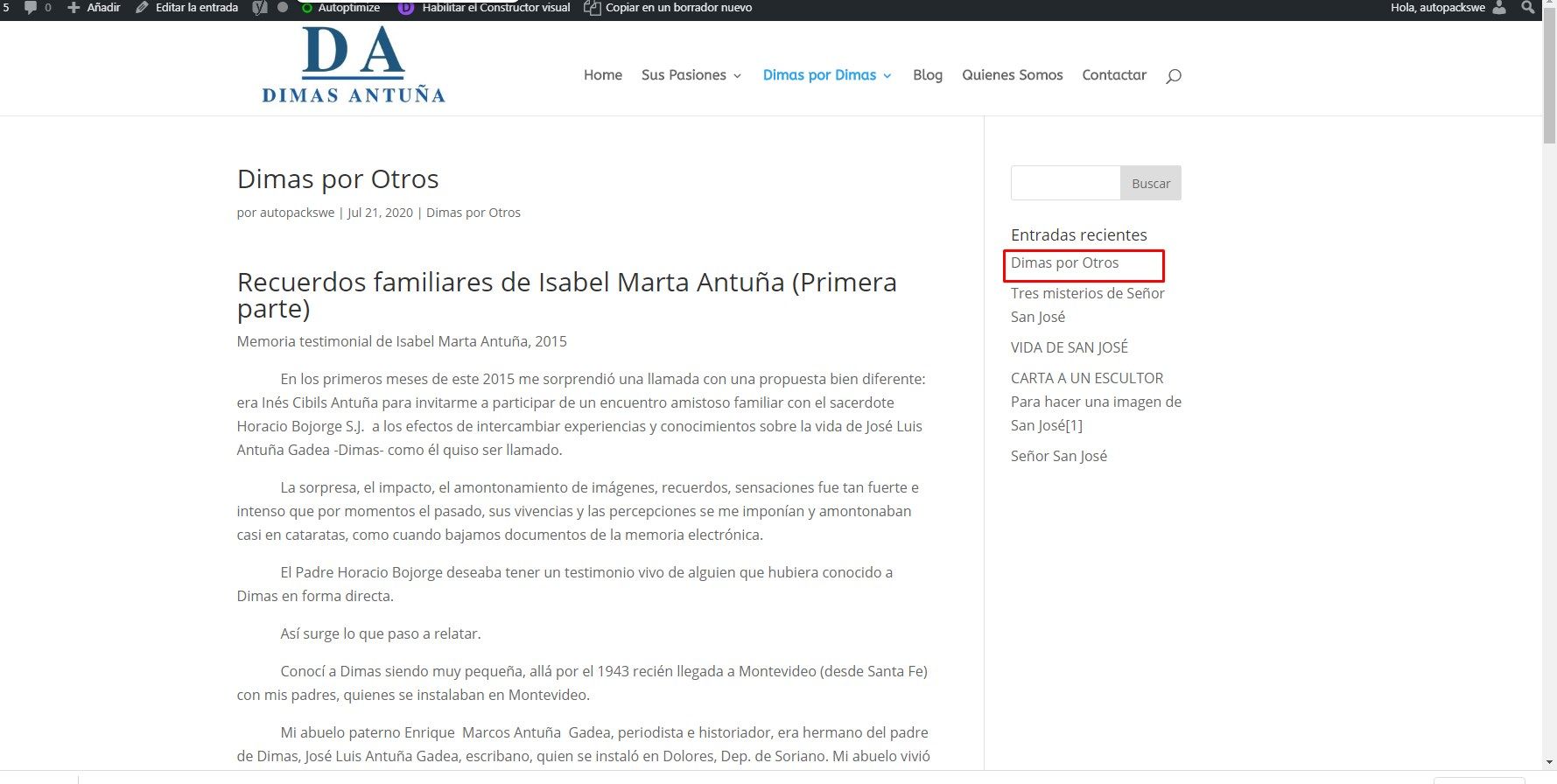
Task: Click the Dimas por Otros category link in post meta
Action: click(473, 213)
